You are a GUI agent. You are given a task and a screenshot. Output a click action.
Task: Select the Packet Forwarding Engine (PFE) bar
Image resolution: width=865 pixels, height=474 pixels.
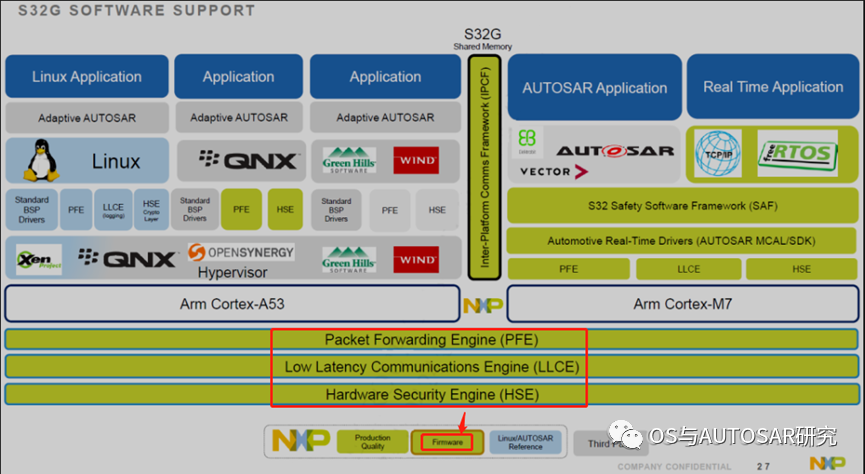coord(431,339)
